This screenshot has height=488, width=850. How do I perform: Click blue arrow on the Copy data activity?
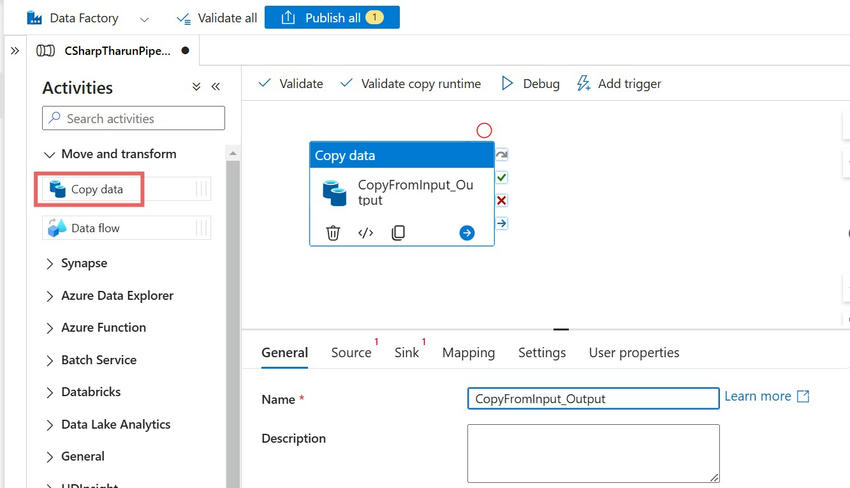467,233
